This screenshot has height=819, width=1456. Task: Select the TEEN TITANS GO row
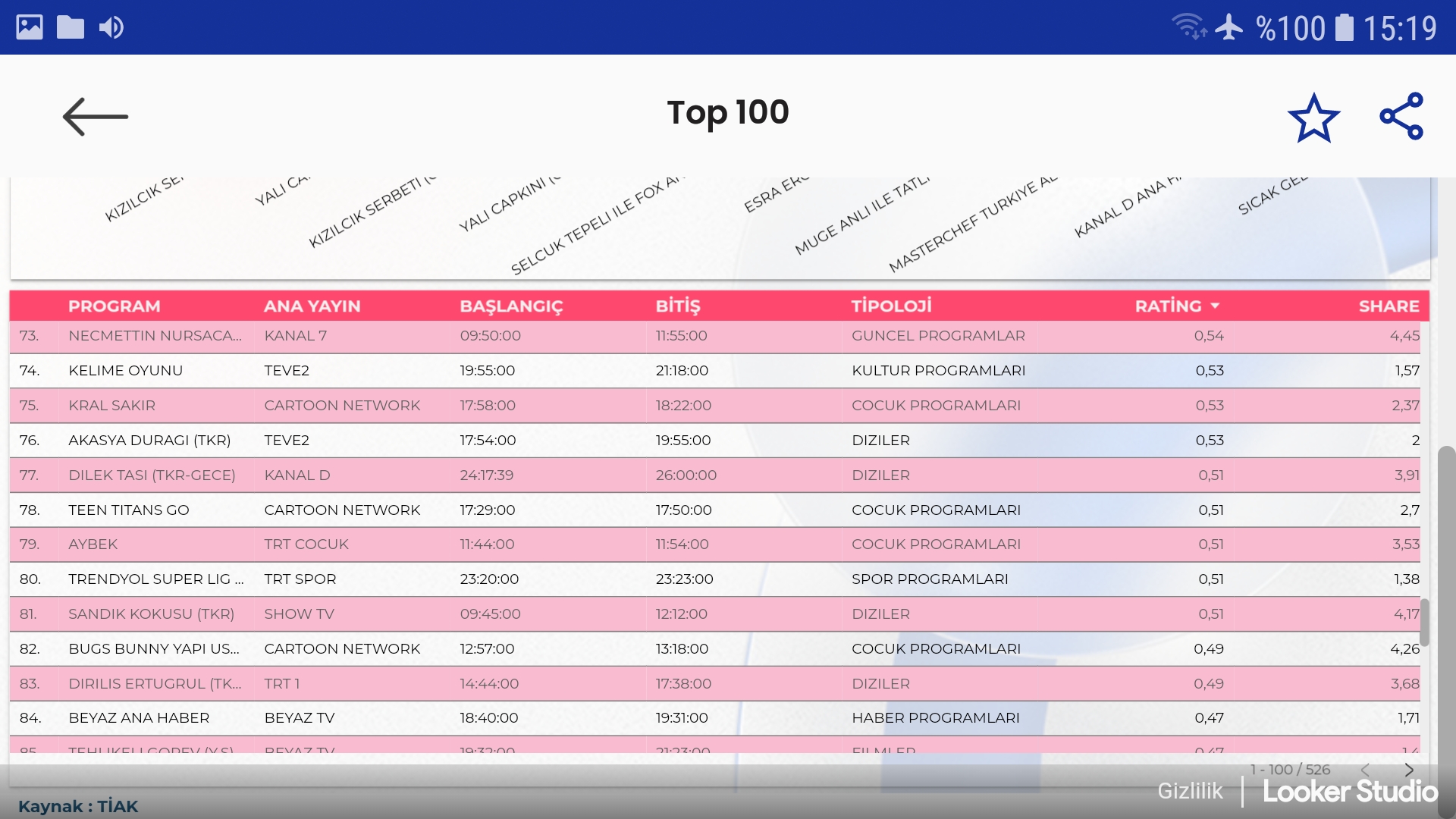[x=129, y=510]
